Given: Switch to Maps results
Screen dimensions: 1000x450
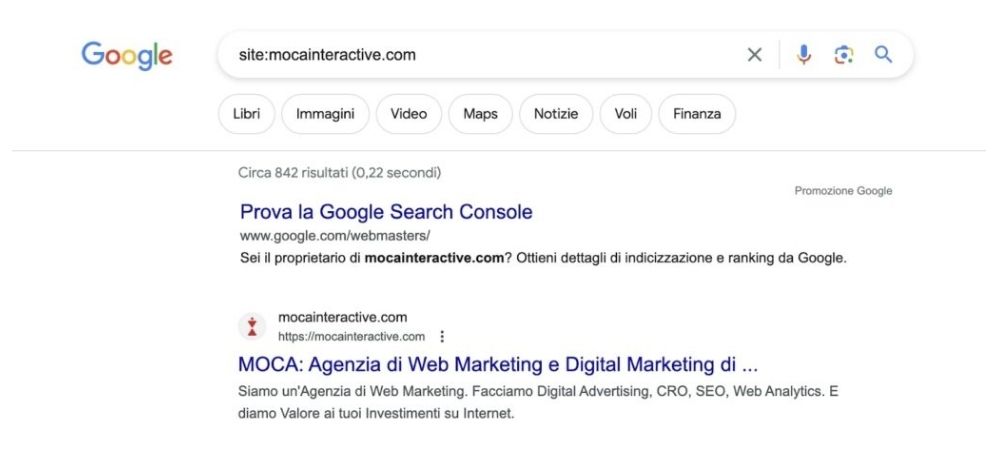Looking at the screenshot, I should (480, 114).
